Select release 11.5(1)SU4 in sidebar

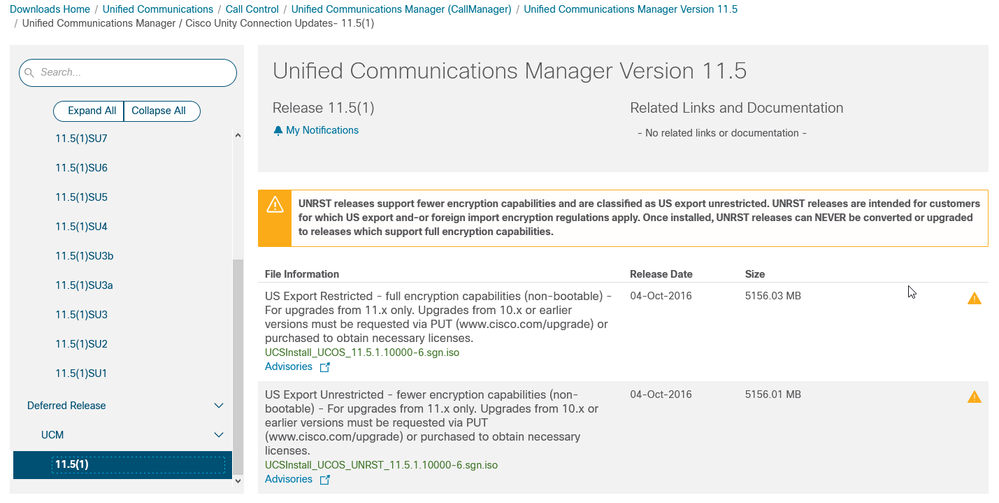pos(82,226)
